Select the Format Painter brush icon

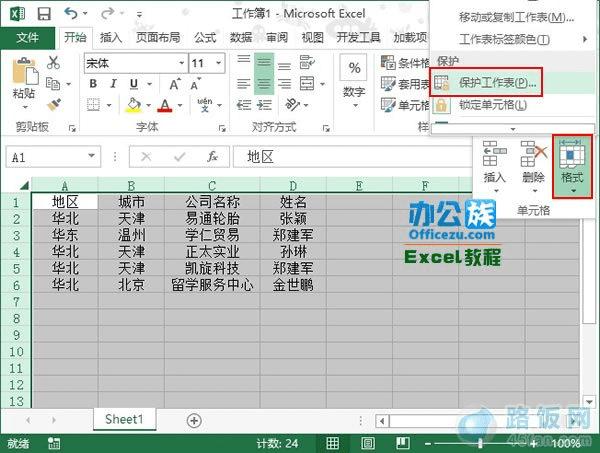click(x=54, y=104)
